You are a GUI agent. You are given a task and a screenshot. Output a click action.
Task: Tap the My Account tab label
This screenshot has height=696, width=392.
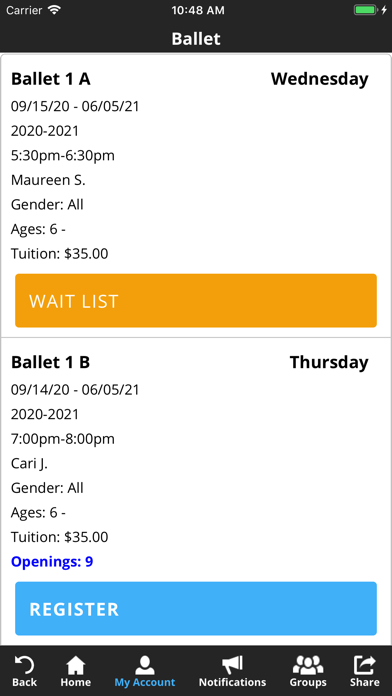[145, 682]
